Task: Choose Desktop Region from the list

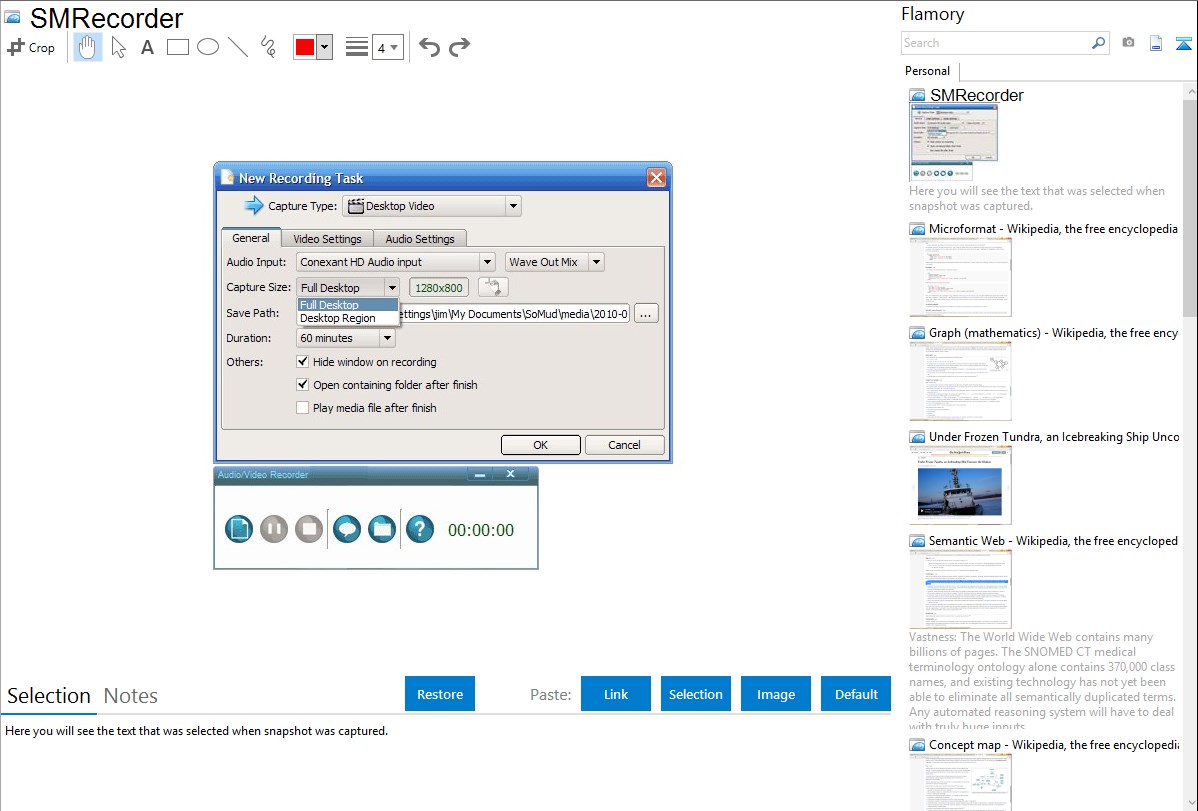Action: pyautogui.click(x=348, y=318)
